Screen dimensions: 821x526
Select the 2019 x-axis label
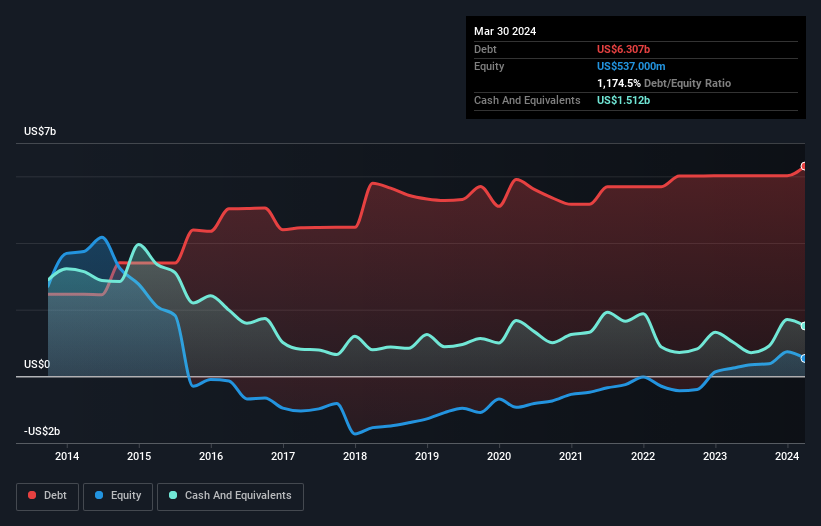click(x=427, y=456)
